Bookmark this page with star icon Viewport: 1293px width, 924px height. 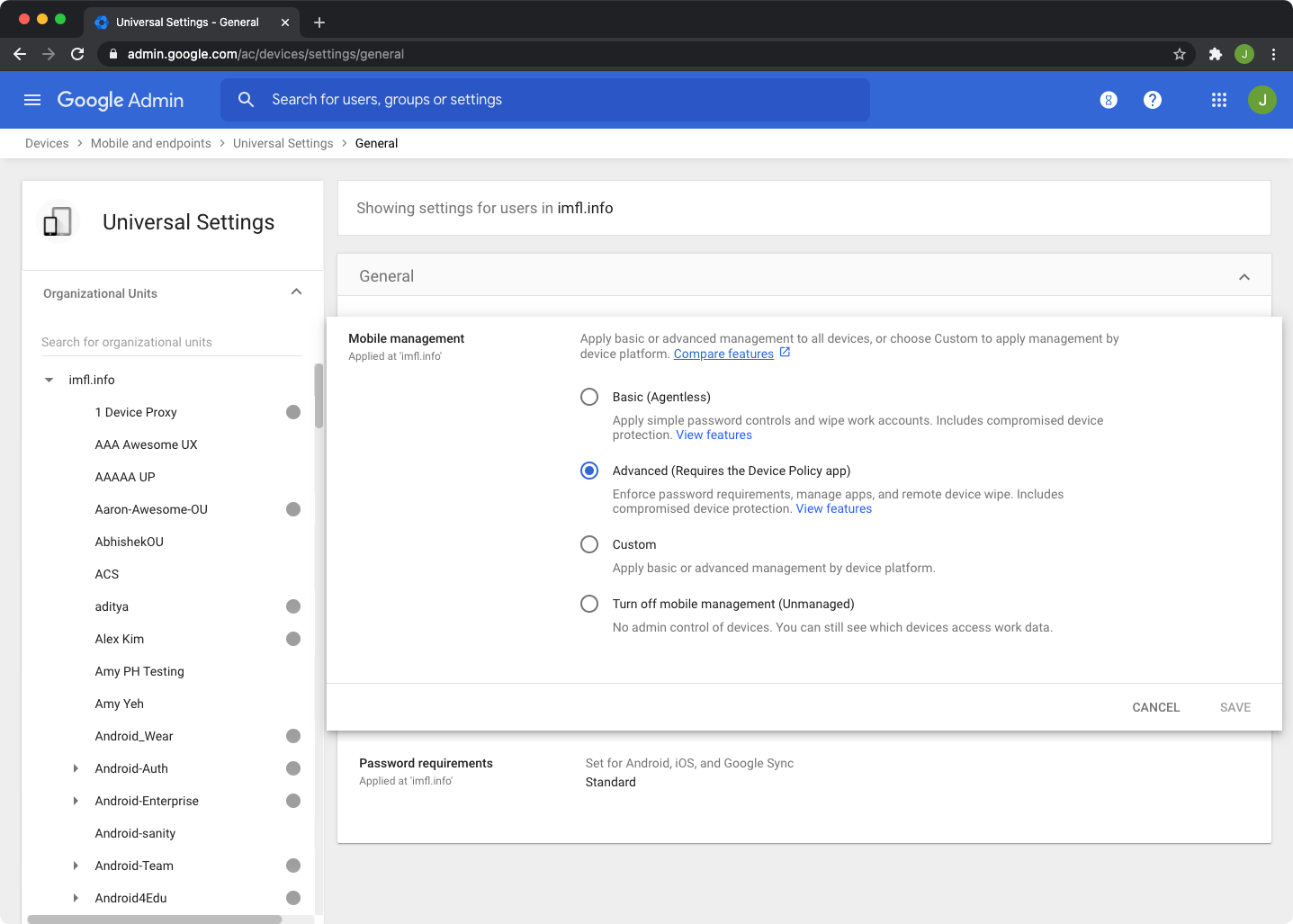[x=1179, y=54]
